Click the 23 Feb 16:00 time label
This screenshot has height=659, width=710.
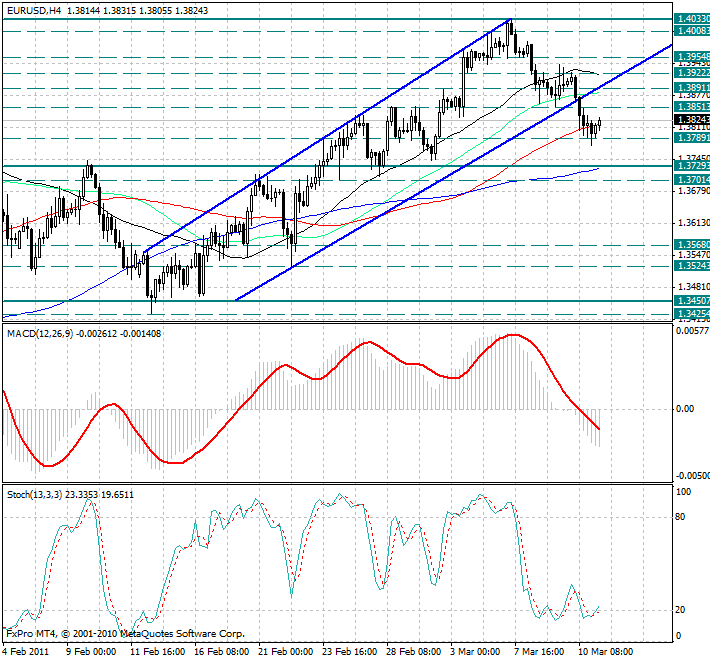(350, 652)
